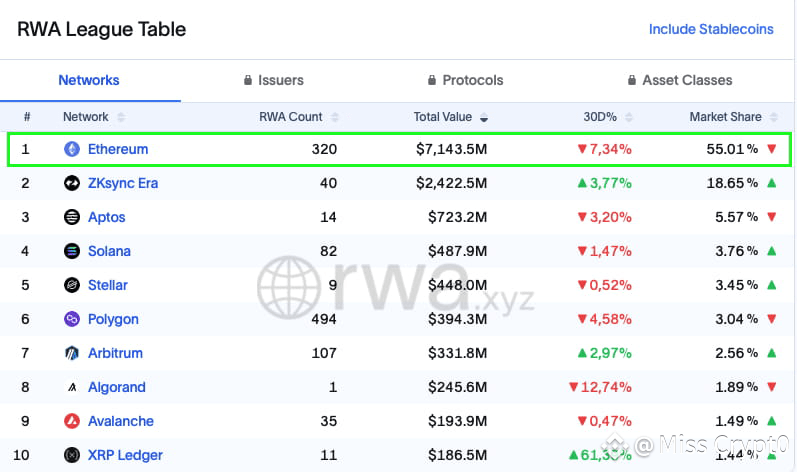This screenshot has height=472, width=797.
Task: Open the Protocols tab
Action: point(473,80)
